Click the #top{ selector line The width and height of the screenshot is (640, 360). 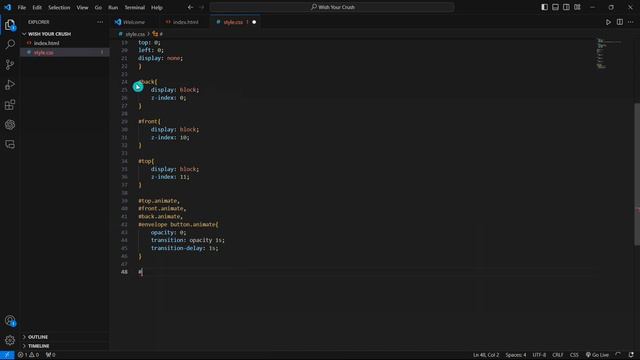146,161
